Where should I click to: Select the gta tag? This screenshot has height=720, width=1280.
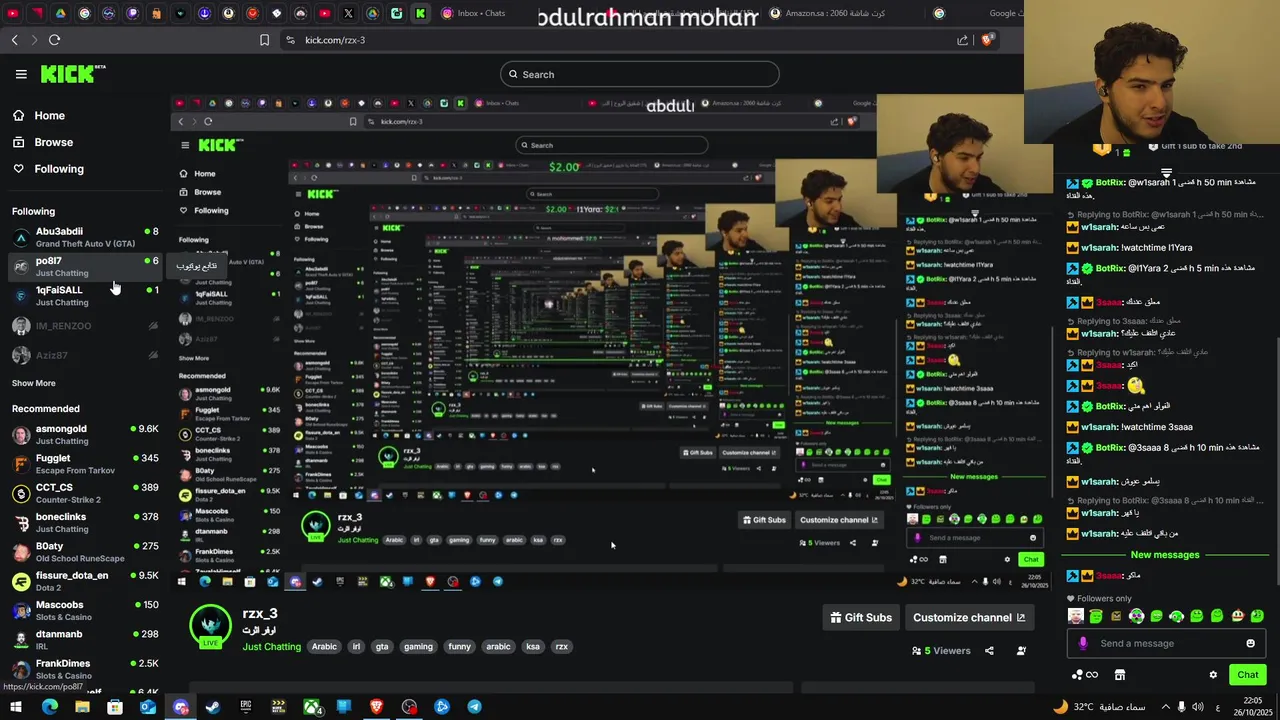pos(382,646)
